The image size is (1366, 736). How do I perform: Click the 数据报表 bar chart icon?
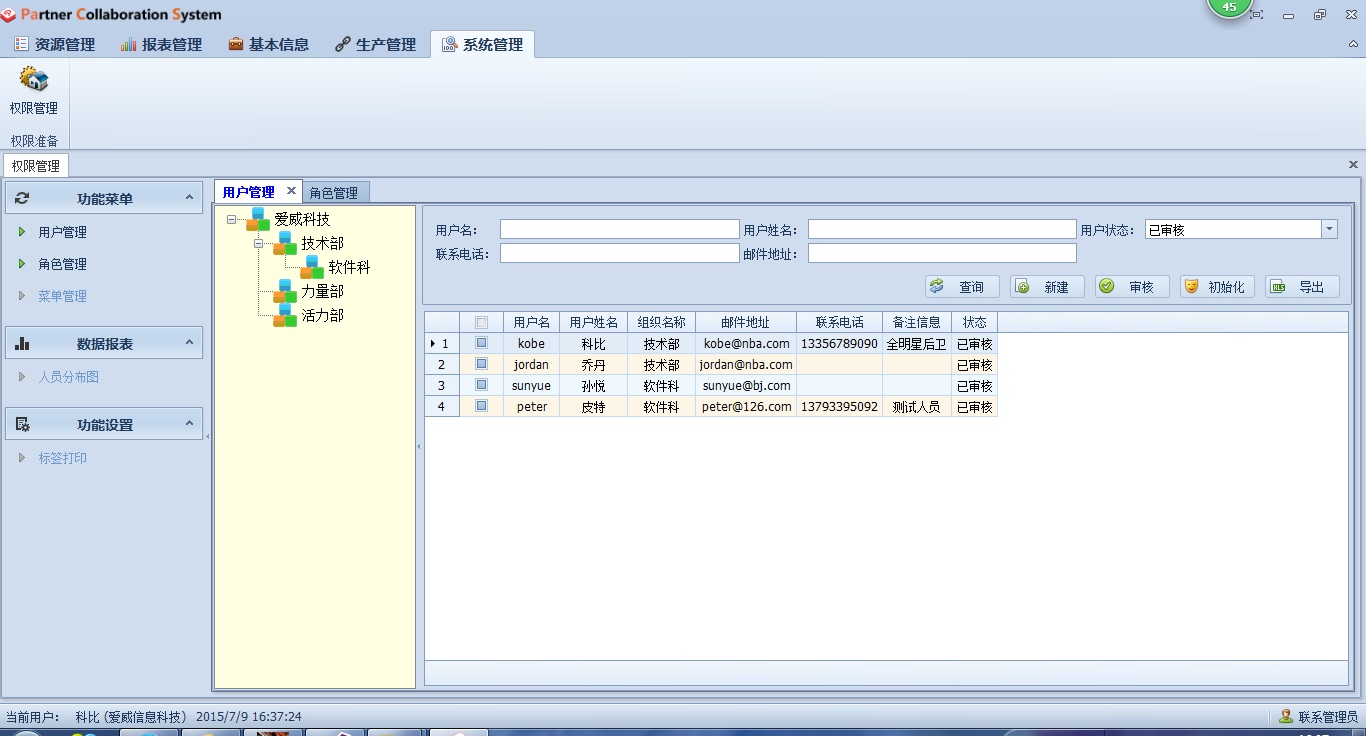pyautogui.click(x=22, y=343)
